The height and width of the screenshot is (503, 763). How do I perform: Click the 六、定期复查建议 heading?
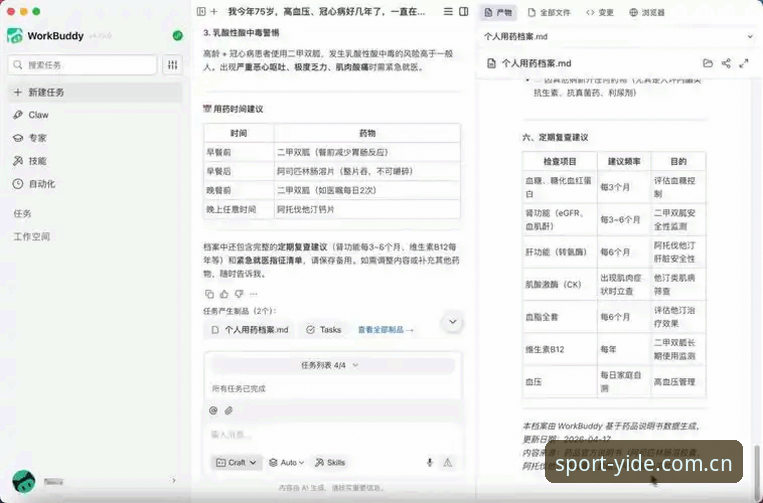point(555,137)
